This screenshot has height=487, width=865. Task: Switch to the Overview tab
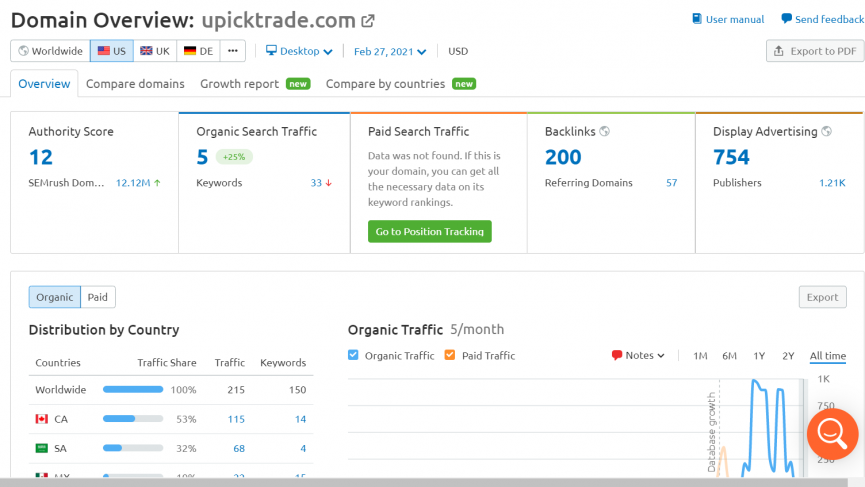point(44,84)
